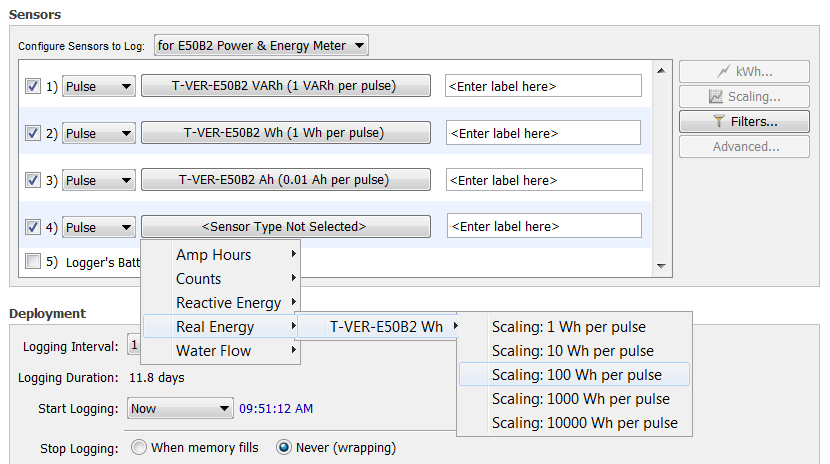This screenshot has width=830, height=464.
Task: Click the Filters funnel icon button
Action: (744, 122)
